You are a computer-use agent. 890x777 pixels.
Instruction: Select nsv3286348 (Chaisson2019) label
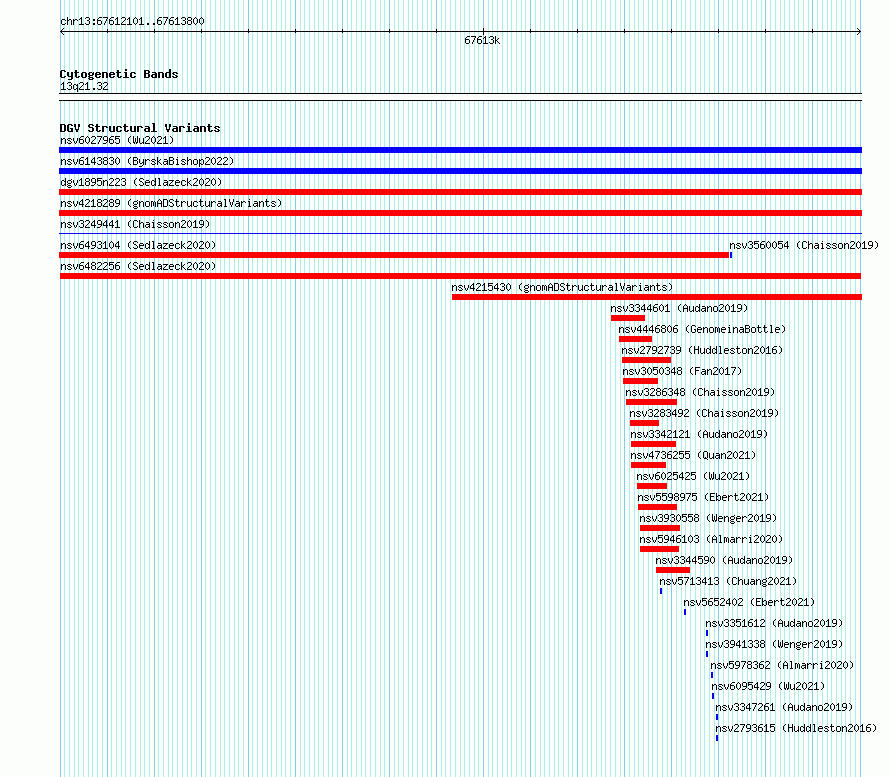[700, 392]
